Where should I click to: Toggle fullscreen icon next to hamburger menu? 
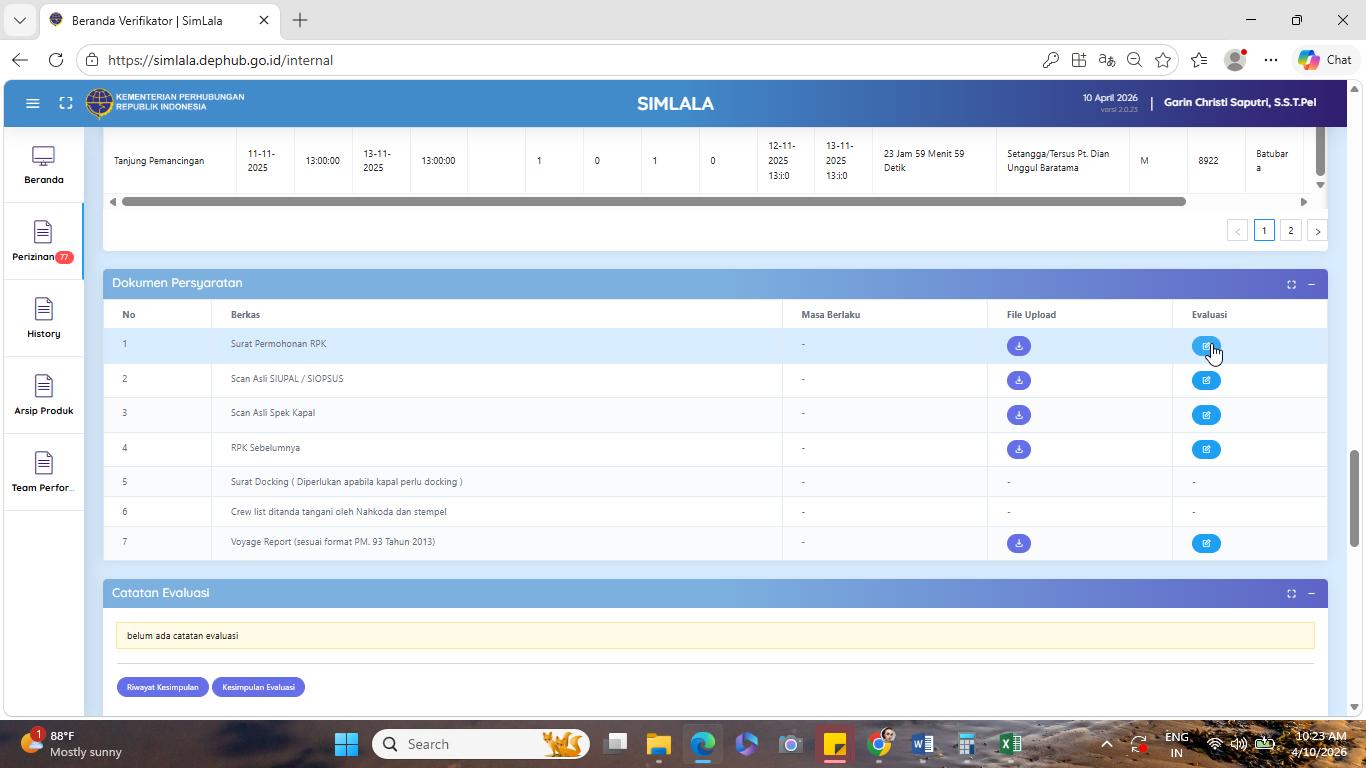(x=66, y=103)
